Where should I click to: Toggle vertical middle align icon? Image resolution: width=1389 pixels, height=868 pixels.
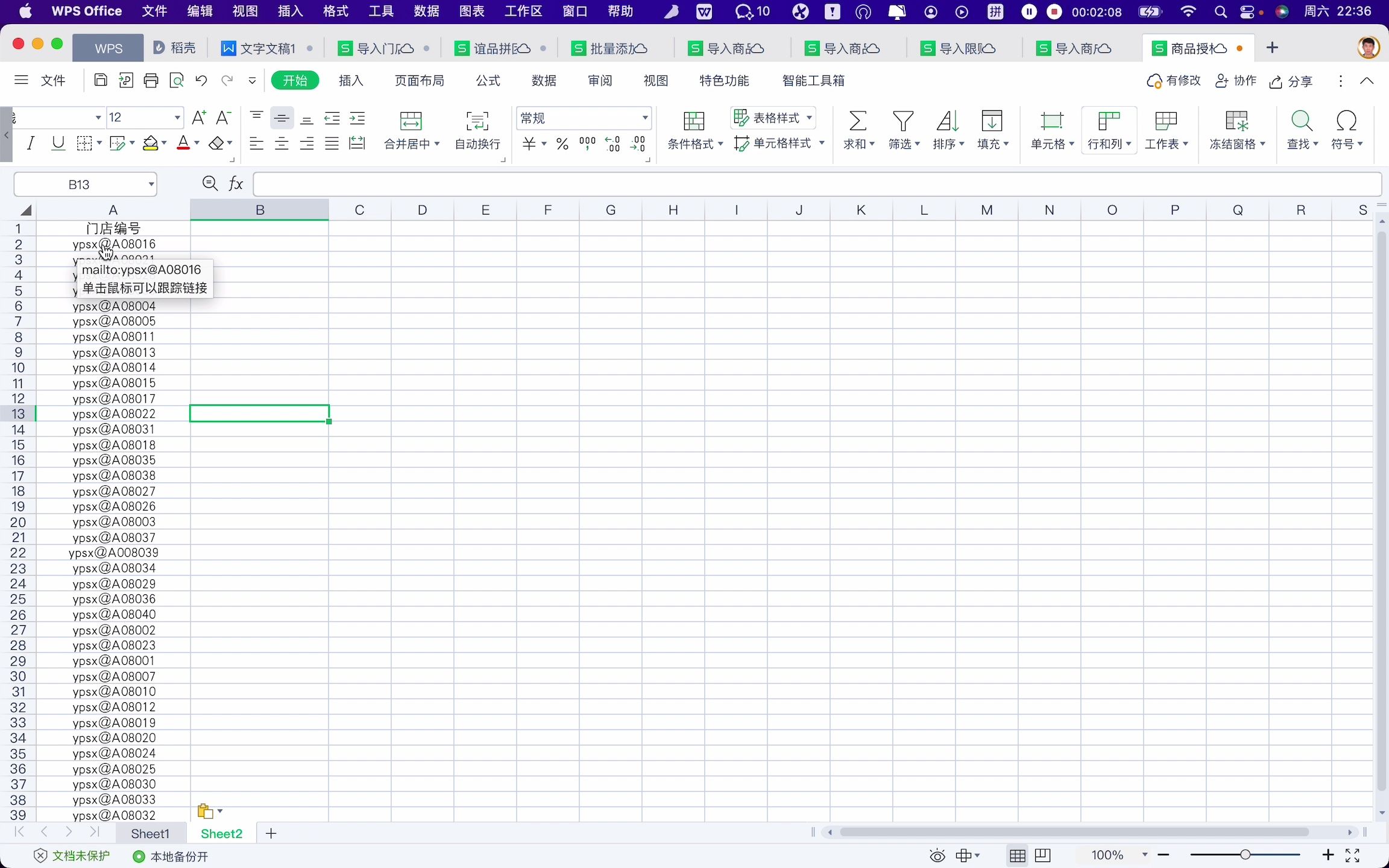click(x=282, y=118)
